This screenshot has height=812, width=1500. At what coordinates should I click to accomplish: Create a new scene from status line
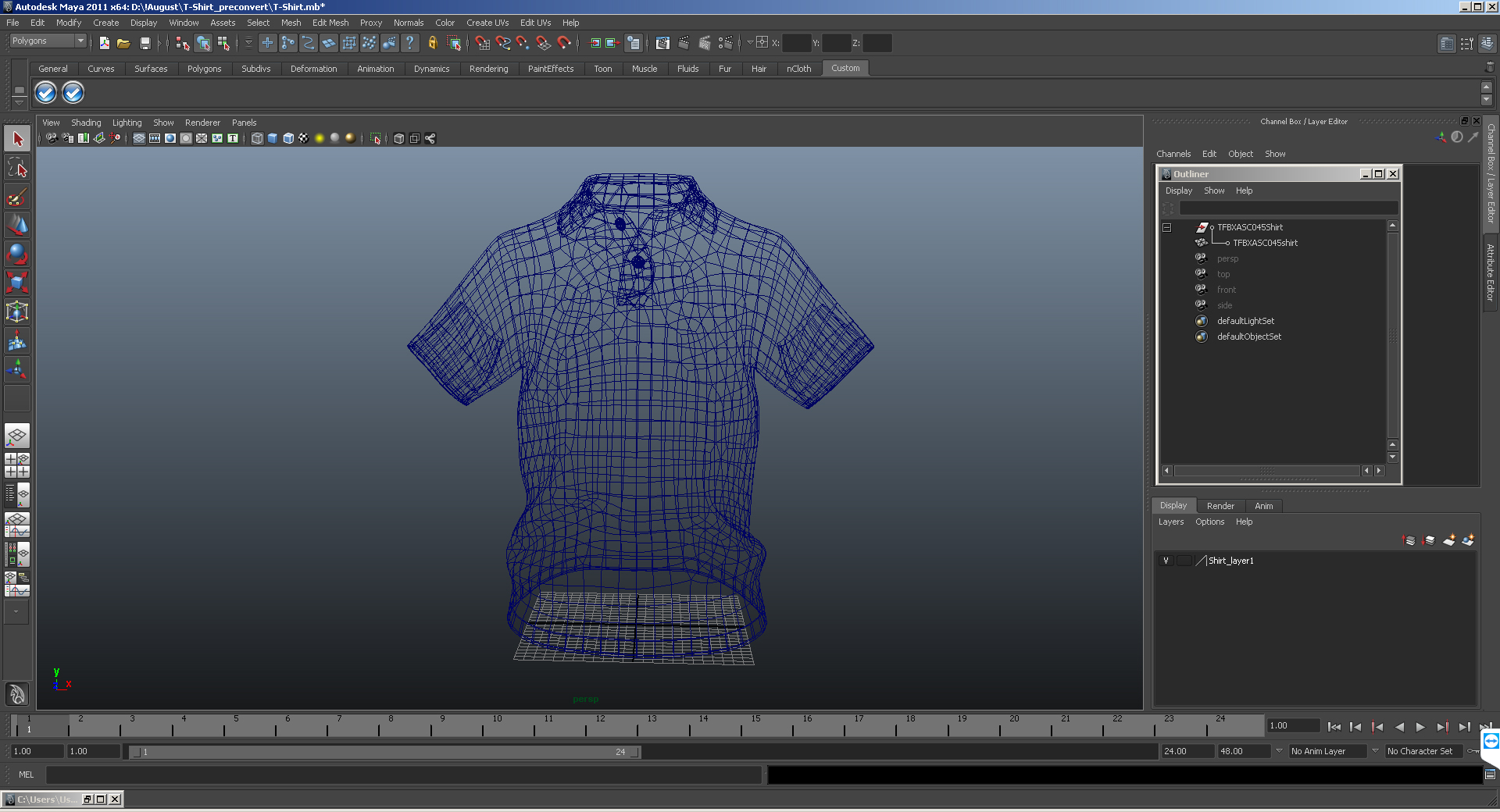click(x=104, y=43)
